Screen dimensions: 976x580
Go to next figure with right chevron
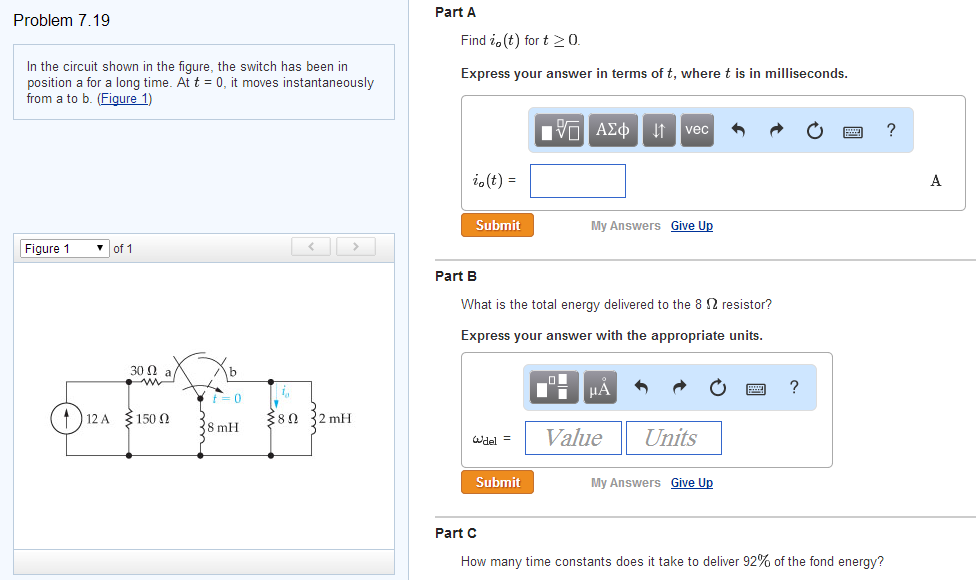click(x=355, y=246)
